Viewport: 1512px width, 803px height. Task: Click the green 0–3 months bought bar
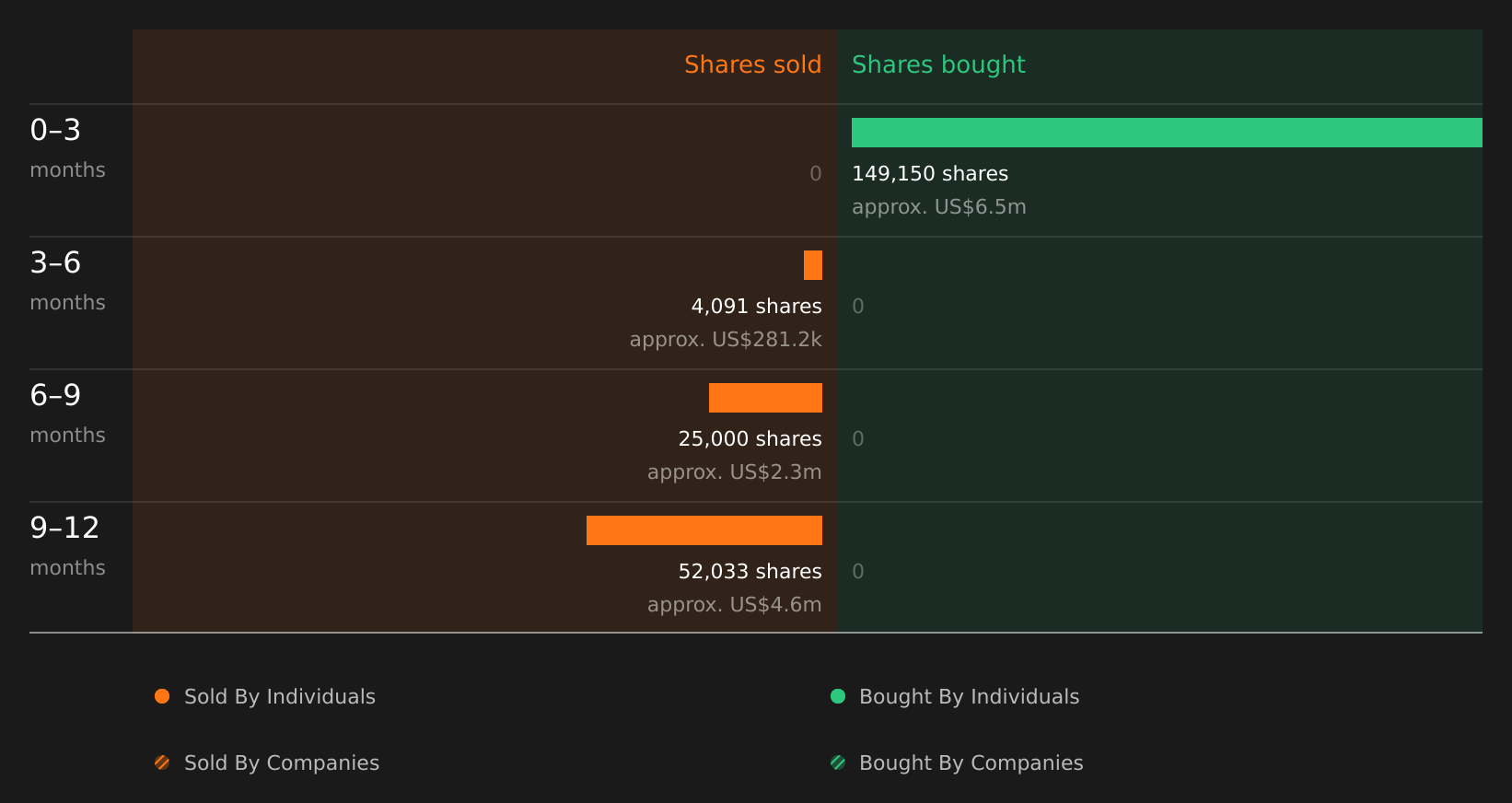(1167, 133)
